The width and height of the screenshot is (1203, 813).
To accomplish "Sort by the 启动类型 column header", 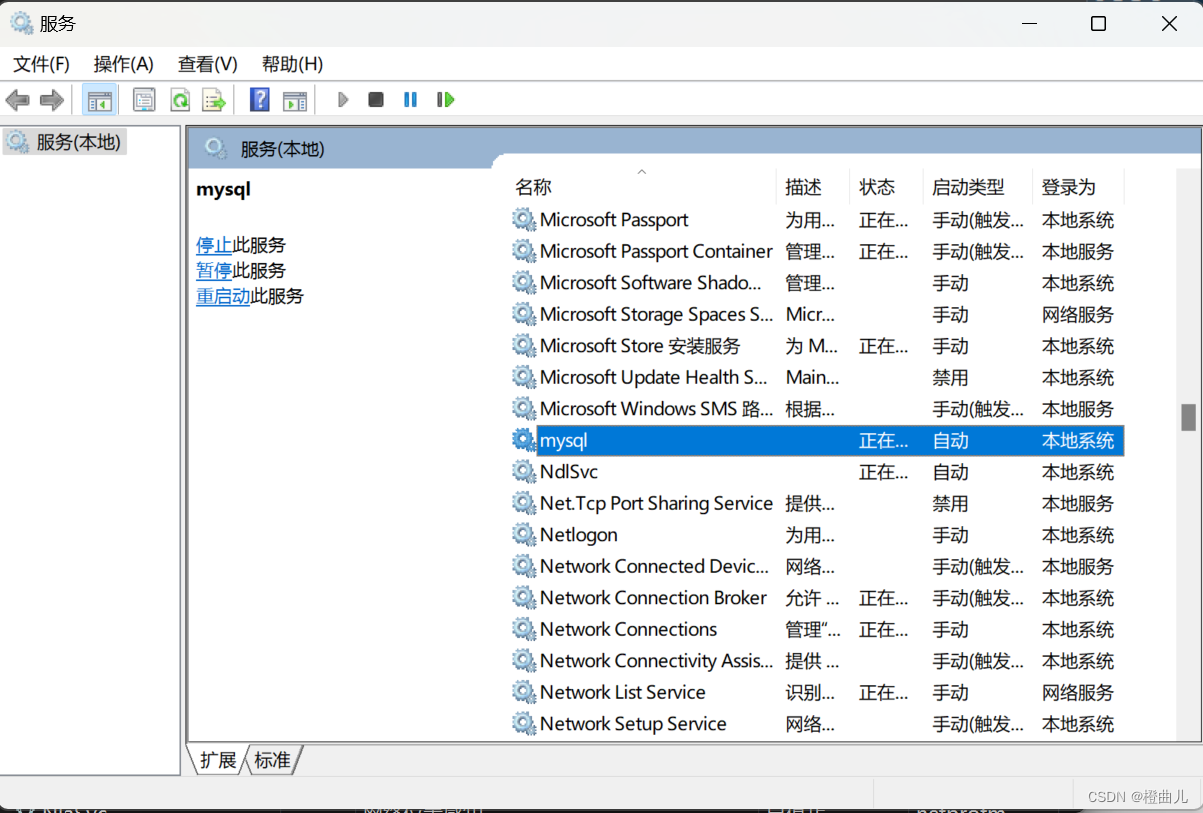I will 976,187.
